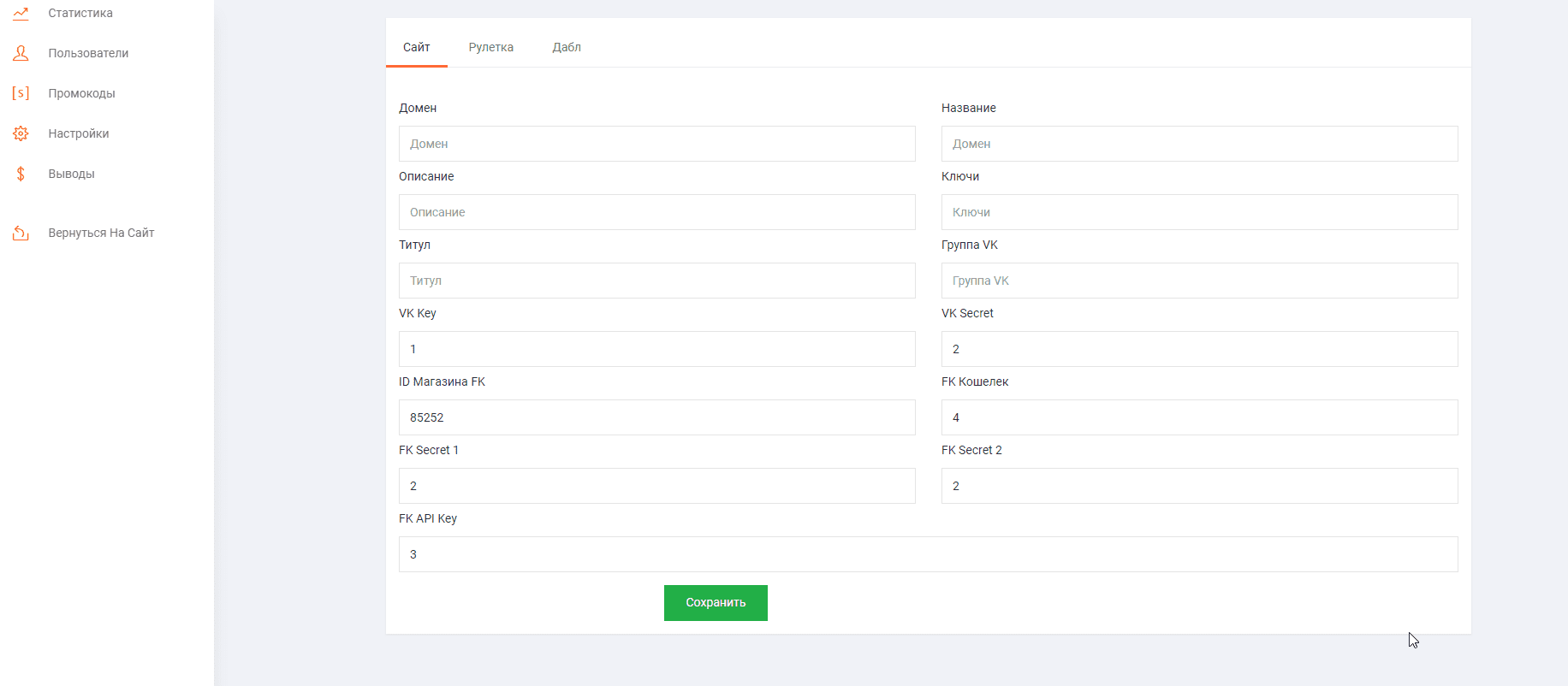The width and height of the screenshot is (1568, 686).
Task: Click the Settings gear icon
Action: pos(21,133)
